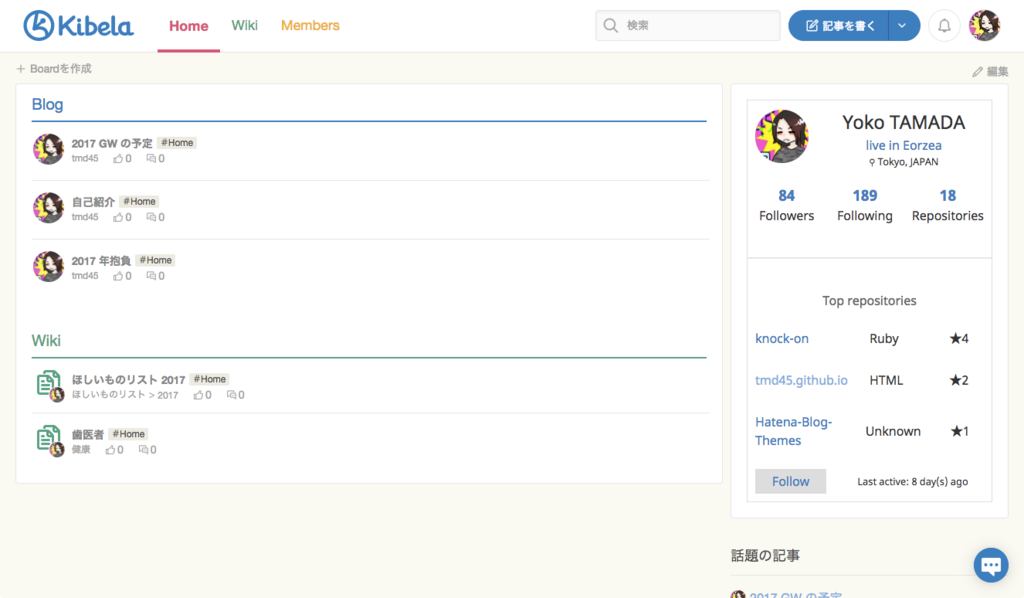Click #Home tag on 2017 年抱負

pyautogui.click(x=155, y=260)
